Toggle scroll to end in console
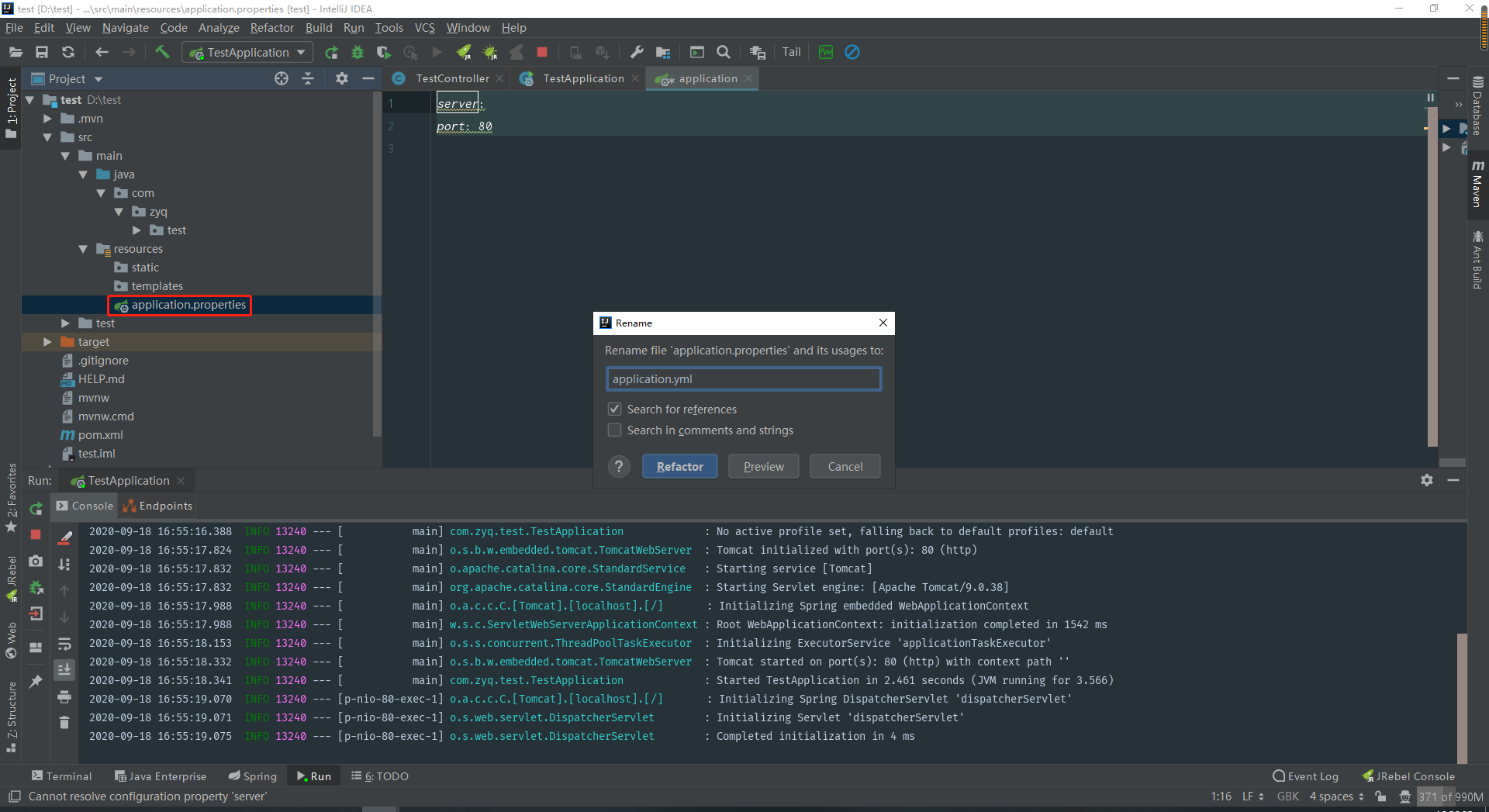 [x=64, y=669]
